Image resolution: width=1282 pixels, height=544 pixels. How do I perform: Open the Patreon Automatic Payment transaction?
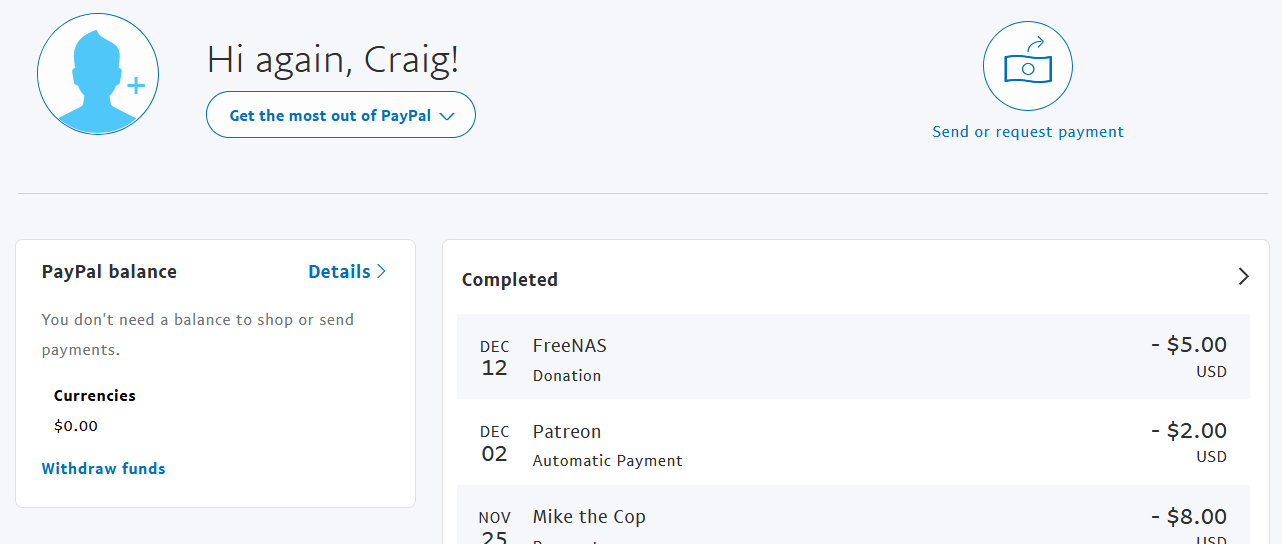tap(853, 442)
